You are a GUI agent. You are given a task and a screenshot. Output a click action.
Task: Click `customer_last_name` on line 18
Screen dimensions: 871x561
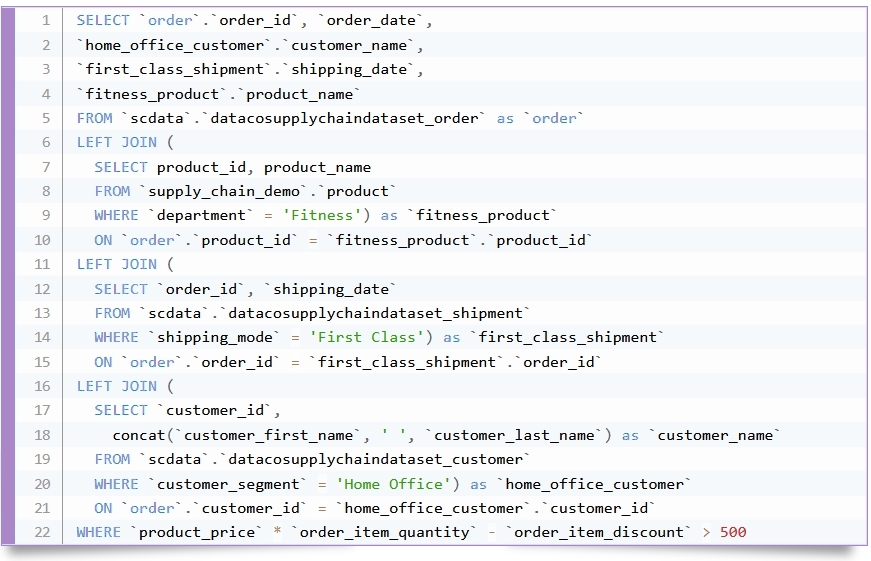tap(514, 435)
